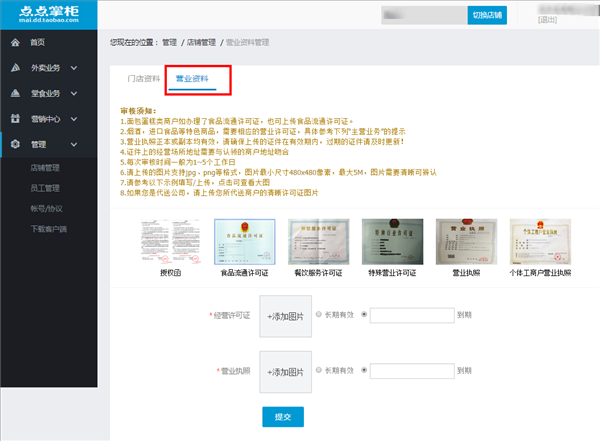The height and width of the screenshot is (441, 600).
Task: Select expiry-date radio for 经营许可证
Action: [x=364, y=314]
